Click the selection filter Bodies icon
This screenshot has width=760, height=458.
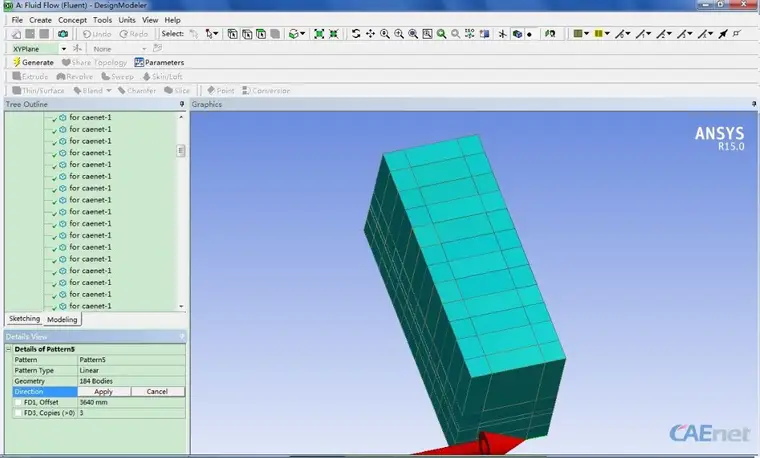pos(275,34)
